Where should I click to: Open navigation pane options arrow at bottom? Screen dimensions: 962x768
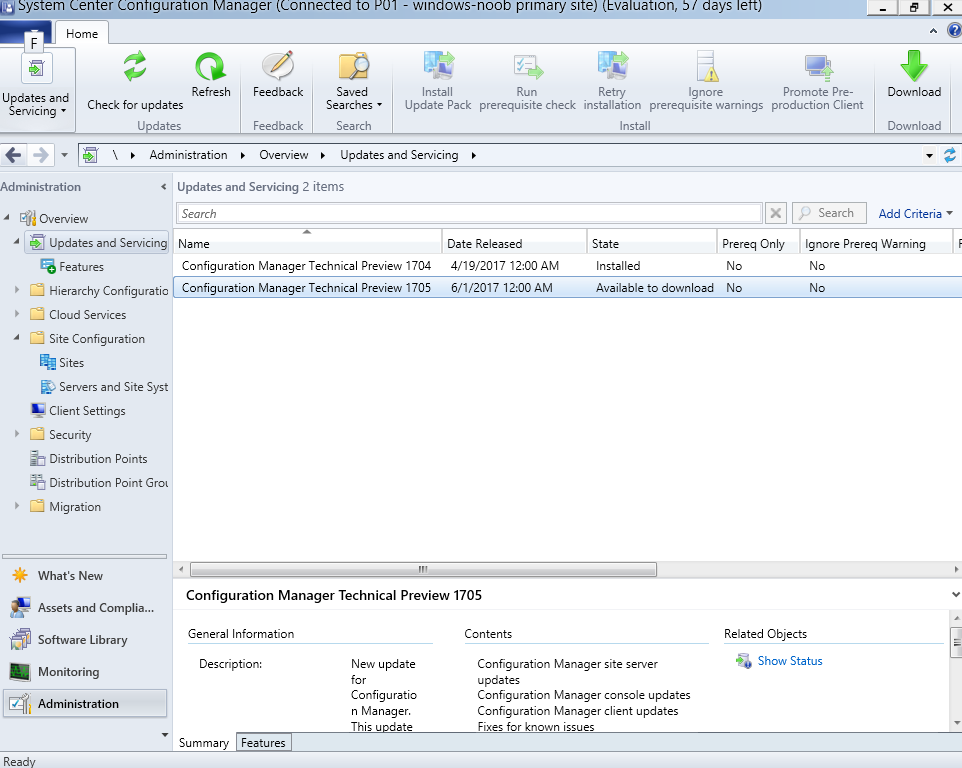click(x=164, y=734)
